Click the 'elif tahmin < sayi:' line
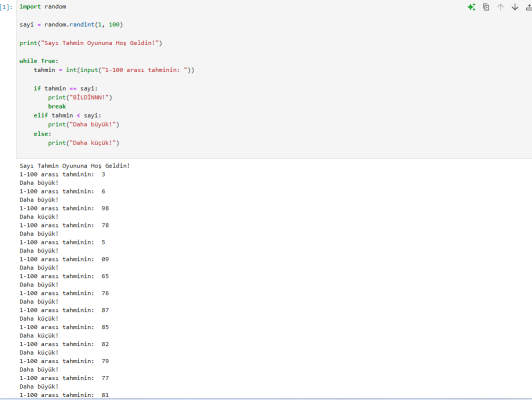The height and width of the screenshot is (400, 532). click(x=67, y=115)
